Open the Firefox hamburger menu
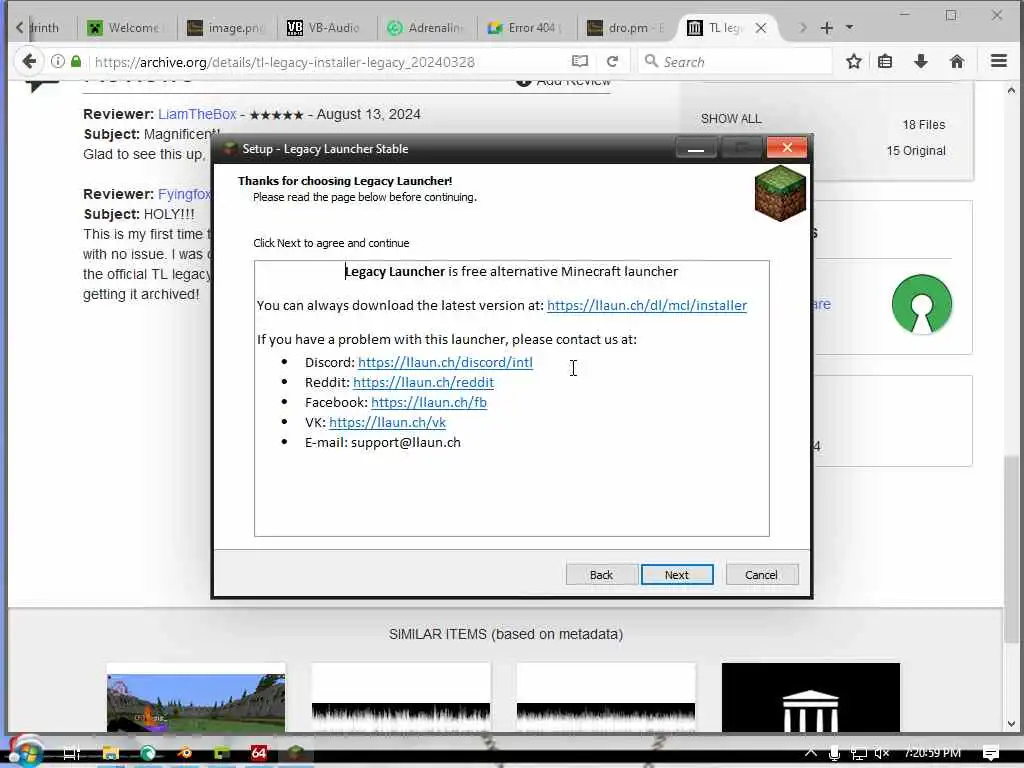This screenshot has height=768, width=1024. pos(999,61)
